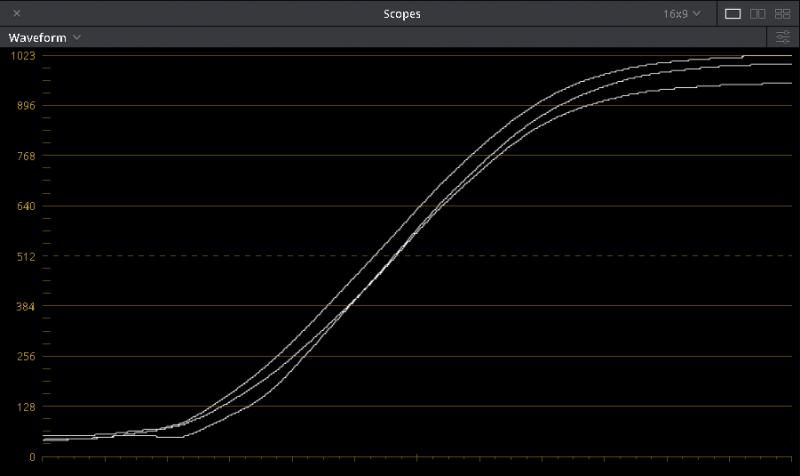This screenshot has width=800, height=476.
Task: Select the two-scope side-by-side layout
Action: pos(757,14)
